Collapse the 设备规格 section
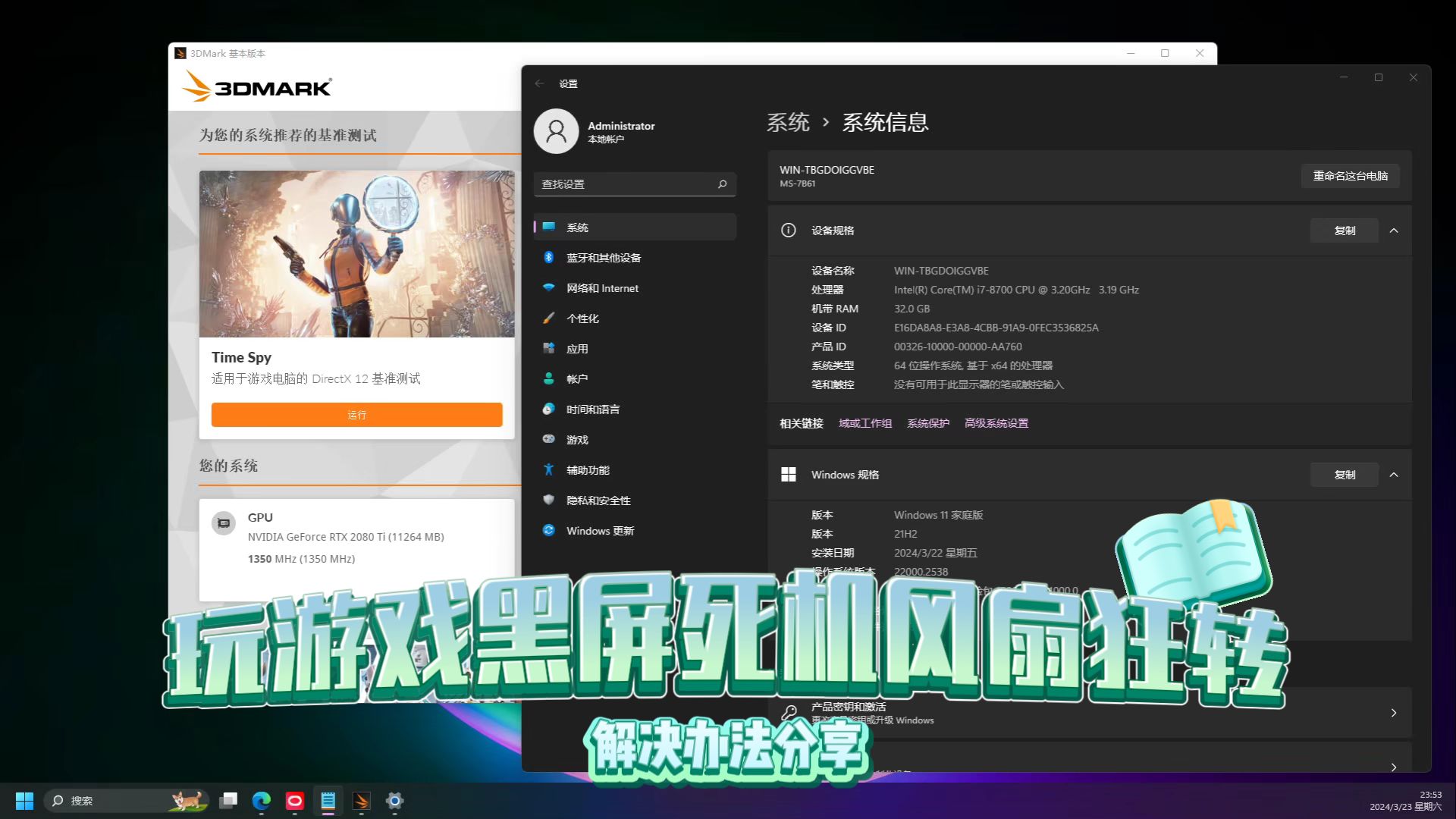1456x819 pixels. tap(1394, 231)
